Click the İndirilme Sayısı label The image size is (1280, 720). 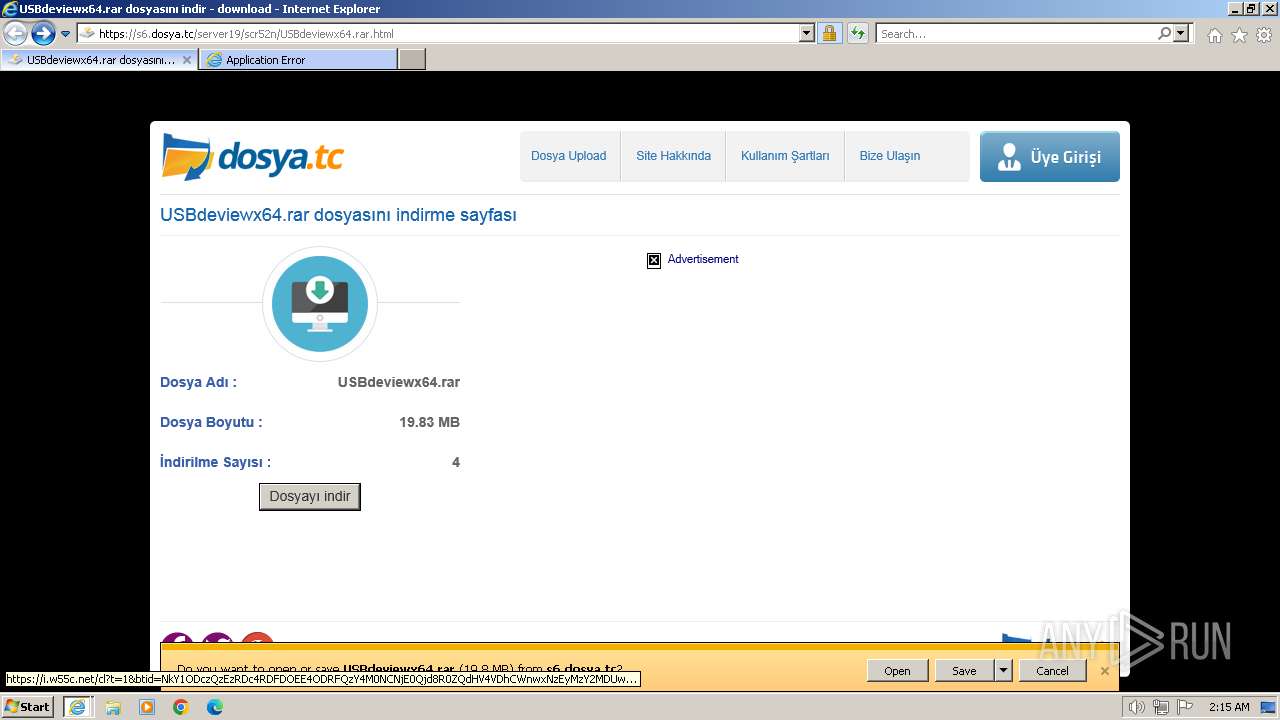click(x=215, y=462)
